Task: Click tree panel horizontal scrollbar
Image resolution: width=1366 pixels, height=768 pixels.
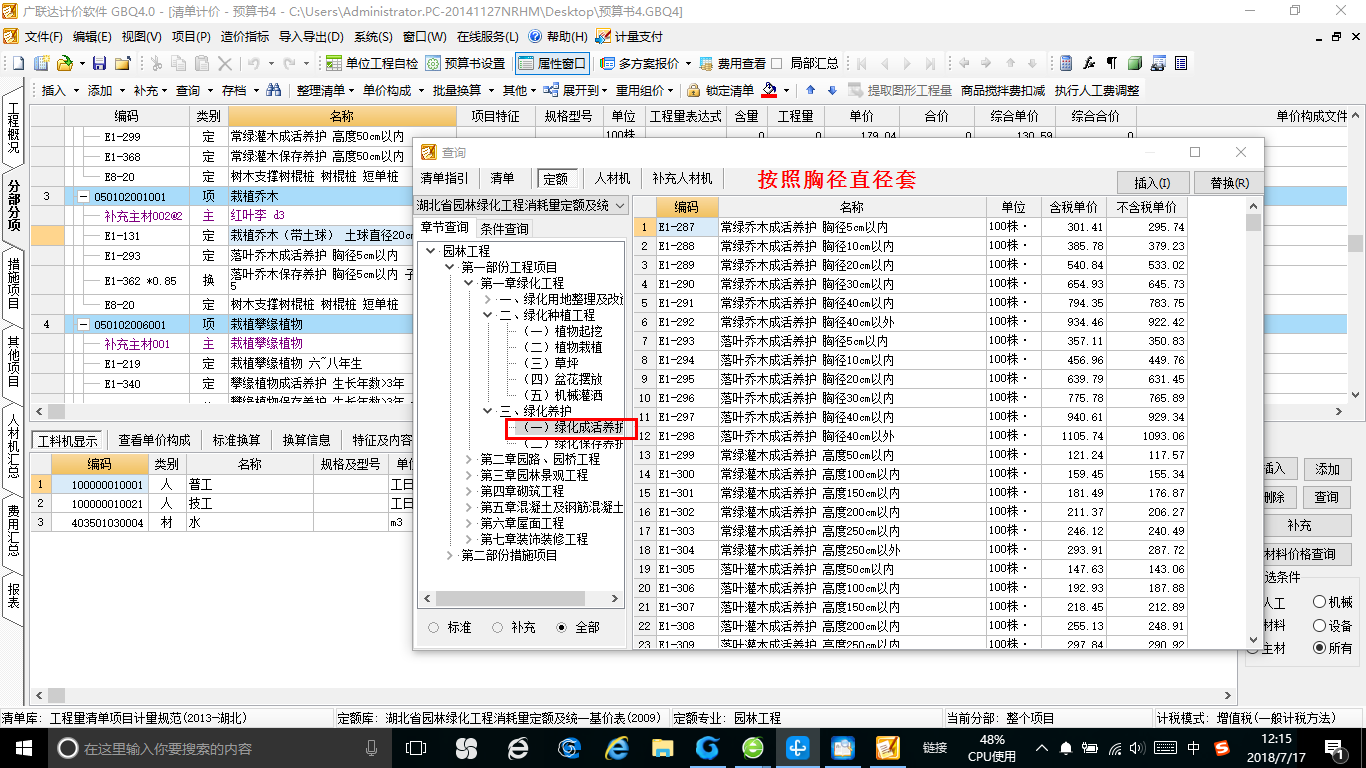Action: (x=522, y=599)
